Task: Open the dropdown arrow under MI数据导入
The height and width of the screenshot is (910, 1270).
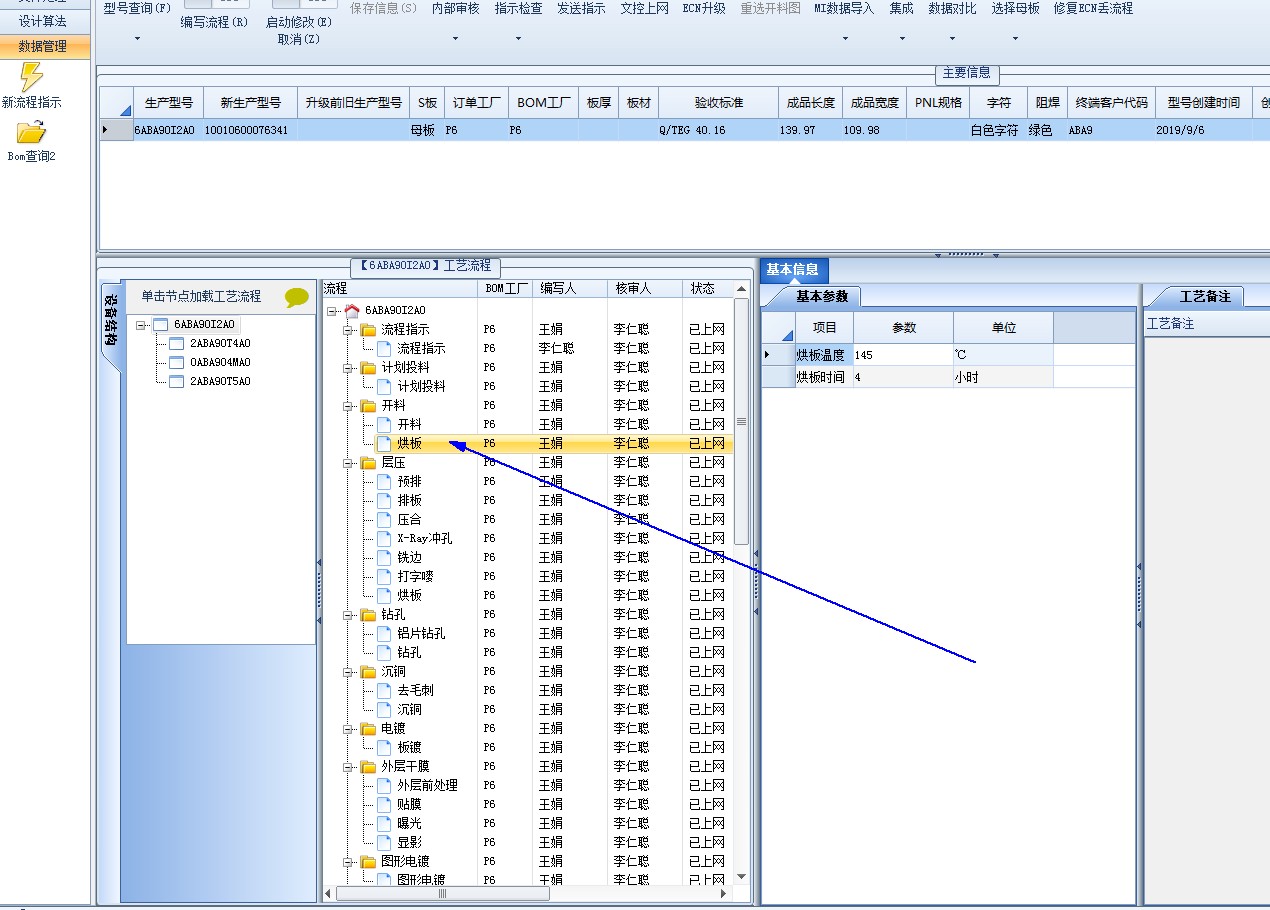Action: click(x=844, y=39)
